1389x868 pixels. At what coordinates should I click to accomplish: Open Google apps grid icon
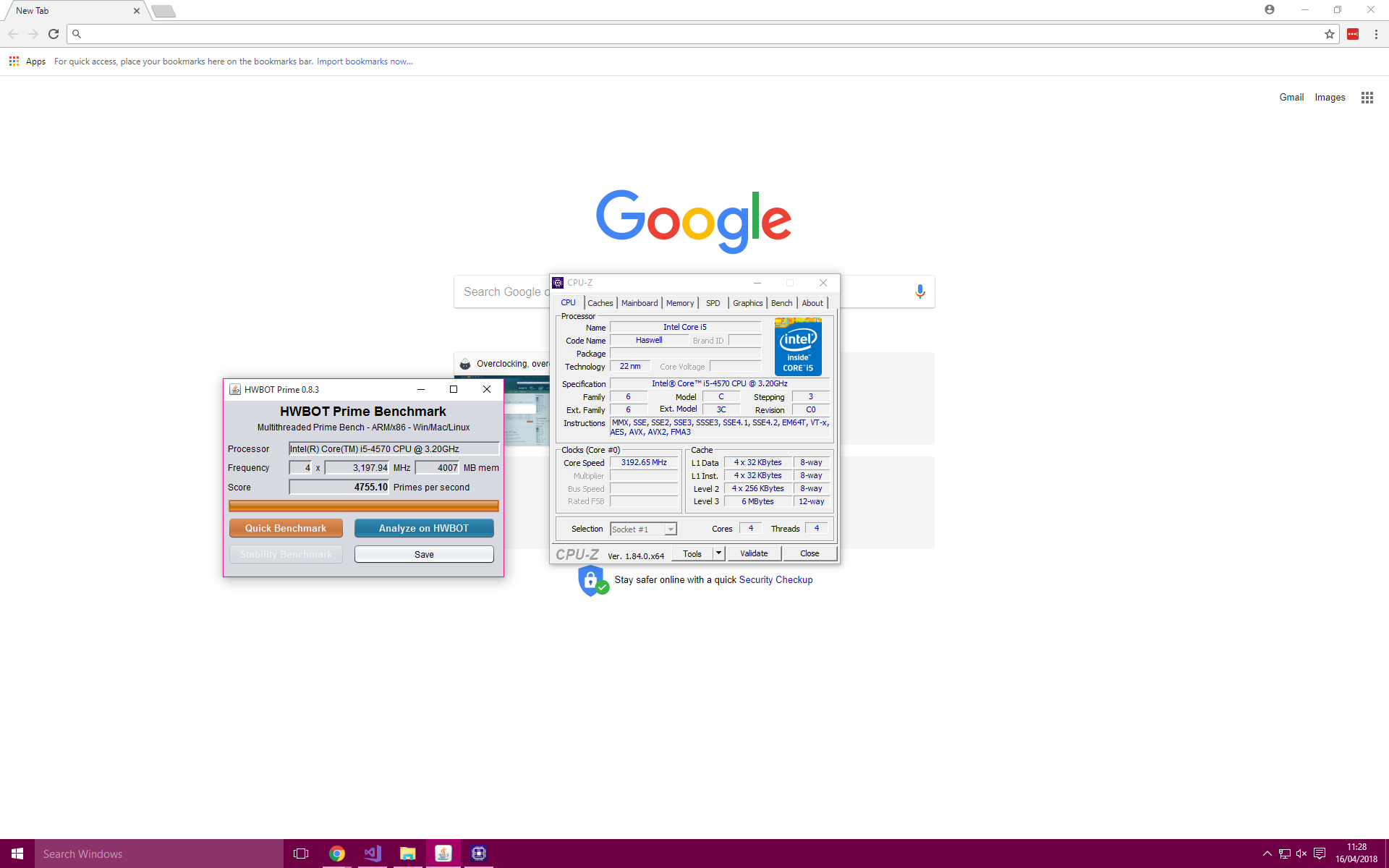[x=1367, y=98]
